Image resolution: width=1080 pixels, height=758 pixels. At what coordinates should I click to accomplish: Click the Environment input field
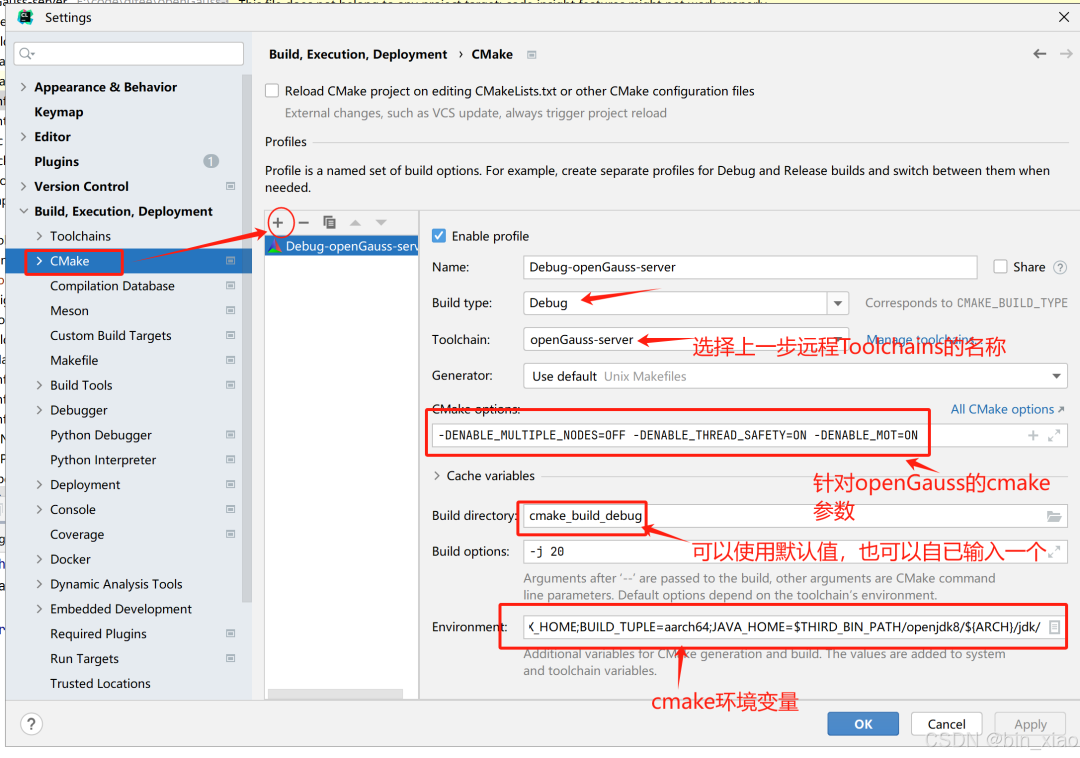coord(795,627)
